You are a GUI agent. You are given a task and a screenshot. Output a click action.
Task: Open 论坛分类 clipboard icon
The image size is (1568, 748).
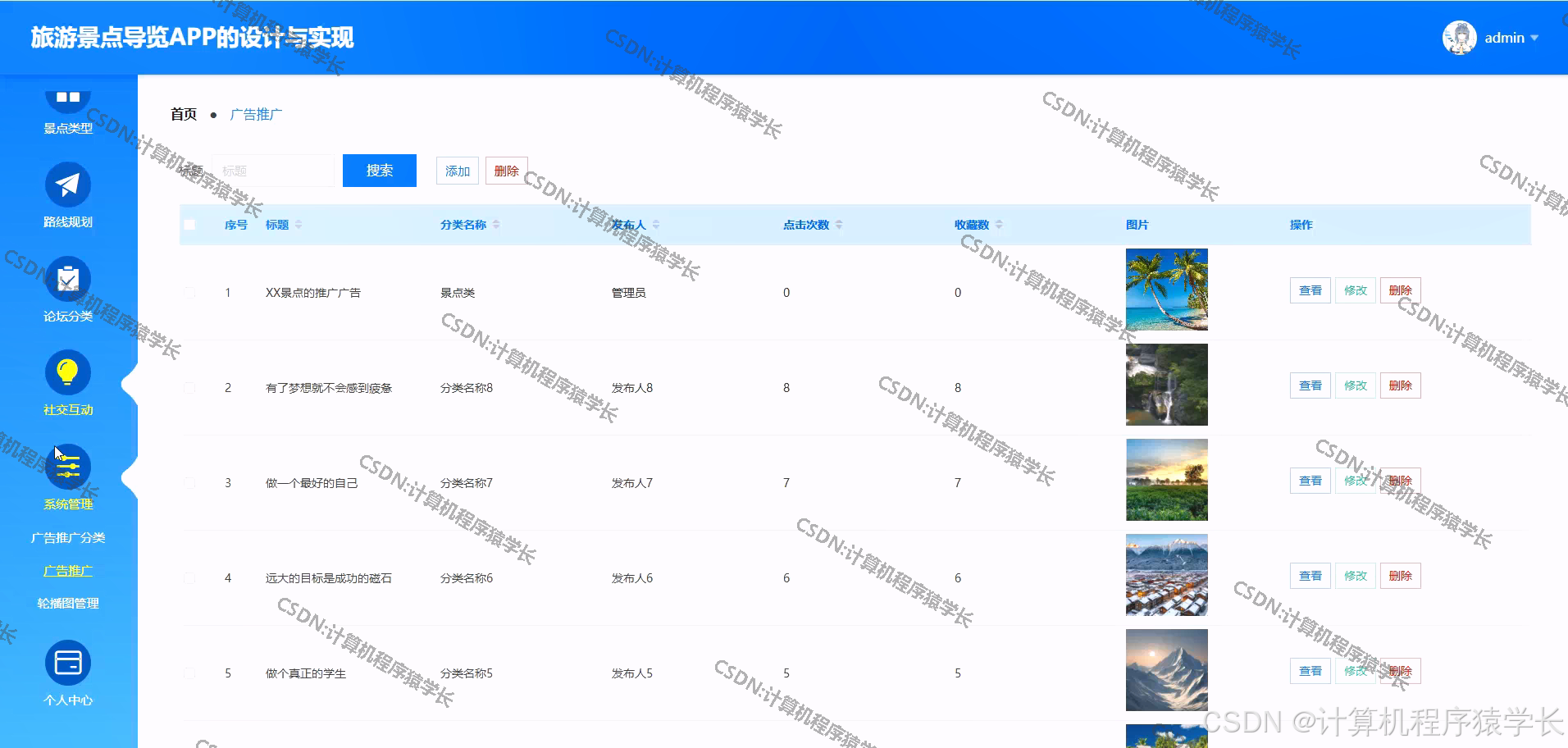tap(68, 280)
